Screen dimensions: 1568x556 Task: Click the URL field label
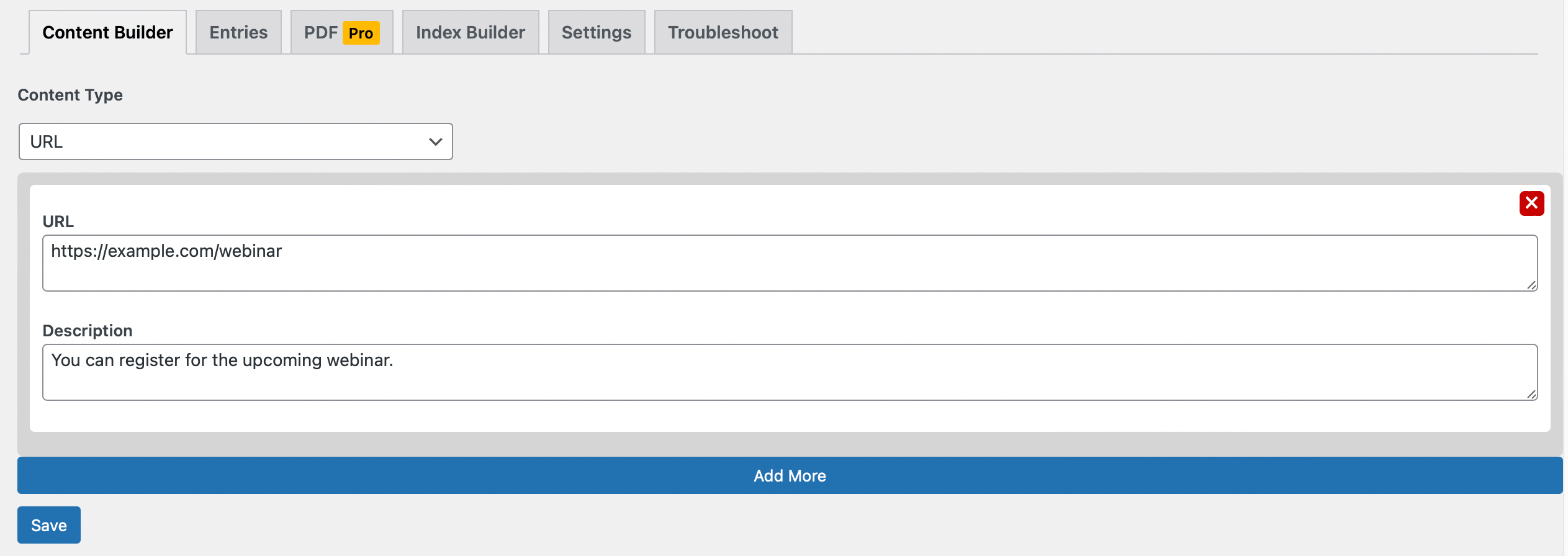[x=58, y=222]
